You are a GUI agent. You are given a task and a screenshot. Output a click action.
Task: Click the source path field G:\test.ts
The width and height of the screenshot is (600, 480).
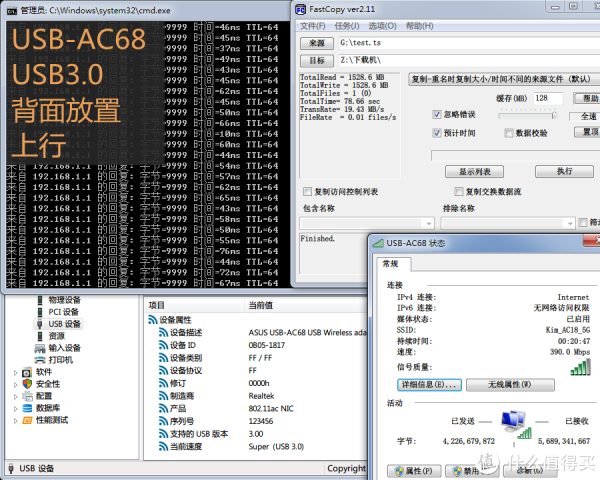[469, 43]
